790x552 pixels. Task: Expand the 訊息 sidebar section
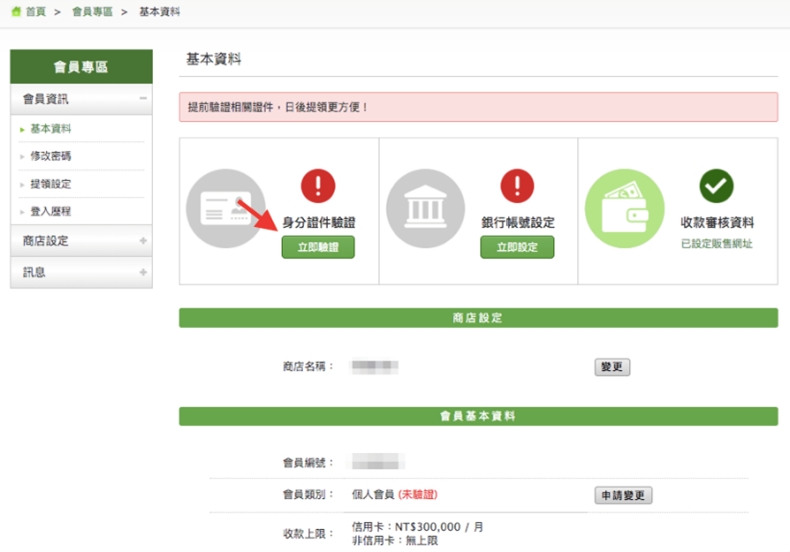[x=143, y=272]
